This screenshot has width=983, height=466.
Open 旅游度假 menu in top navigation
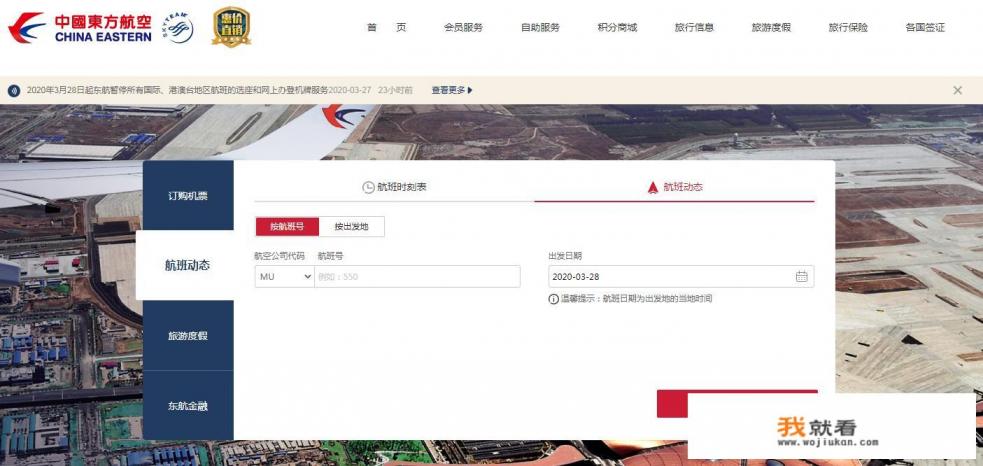(771, 28)
